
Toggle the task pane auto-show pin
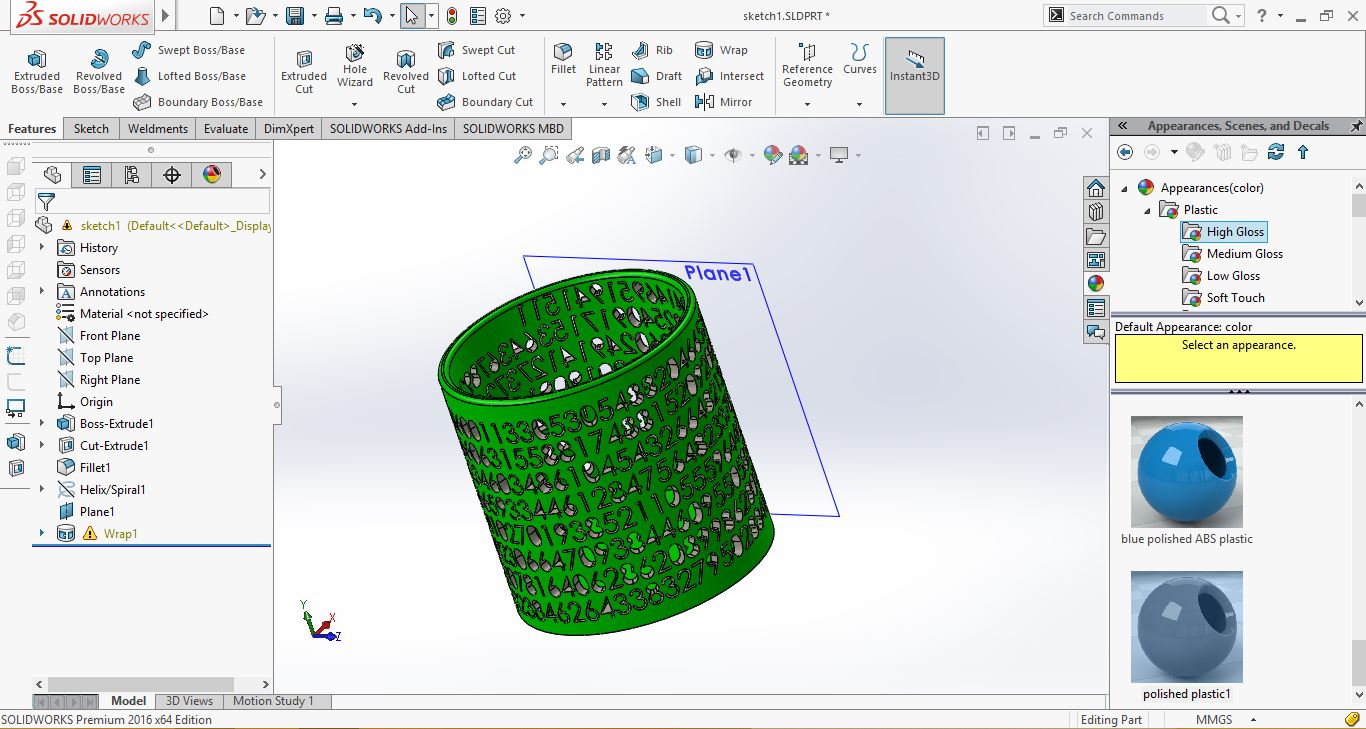(x=1356, y=126)
